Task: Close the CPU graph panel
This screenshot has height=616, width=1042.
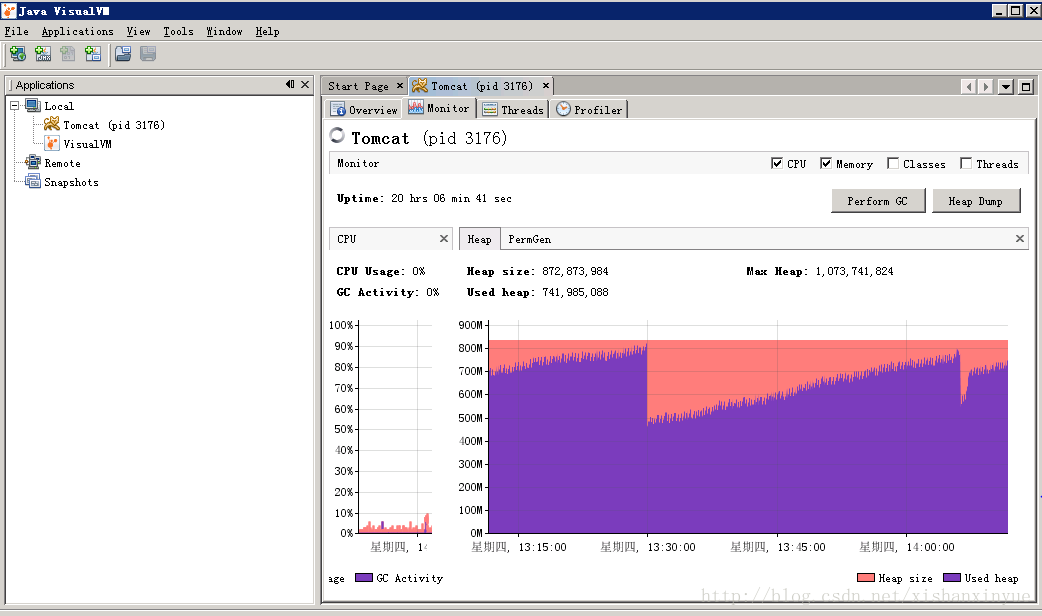Action: pyautogui.click(x=444, y=239)
